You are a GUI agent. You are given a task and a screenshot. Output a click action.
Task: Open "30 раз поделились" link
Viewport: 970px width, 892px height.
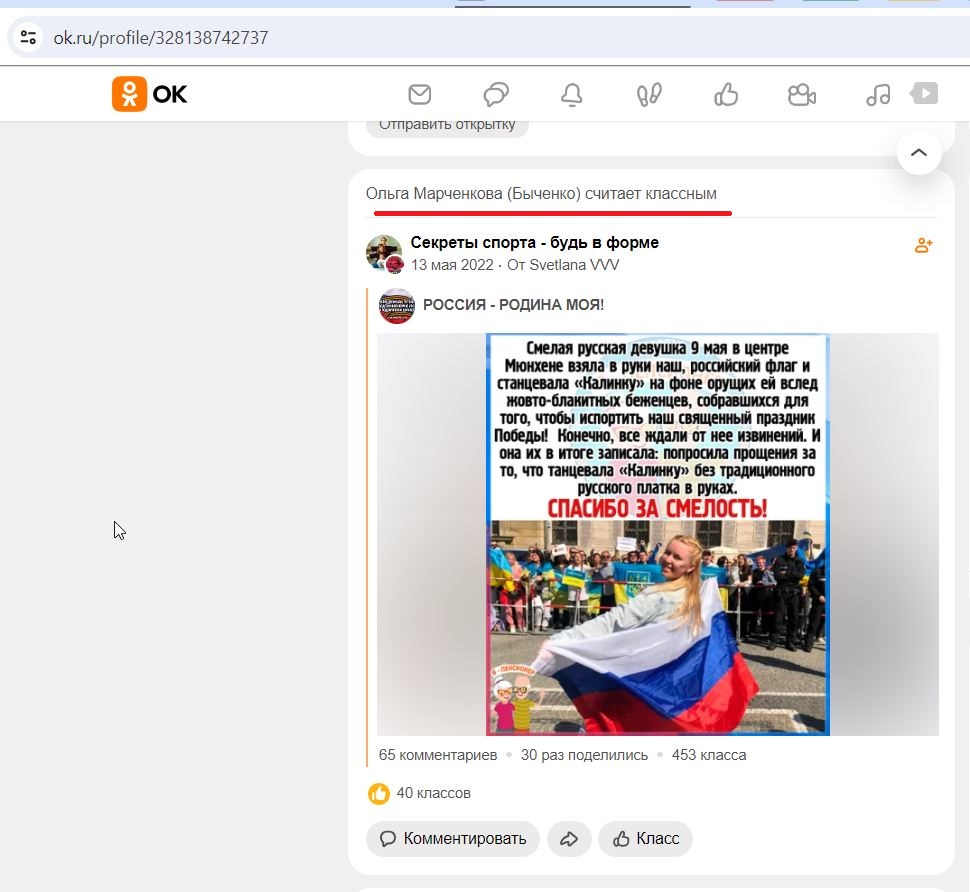click(x=584, y=755)
